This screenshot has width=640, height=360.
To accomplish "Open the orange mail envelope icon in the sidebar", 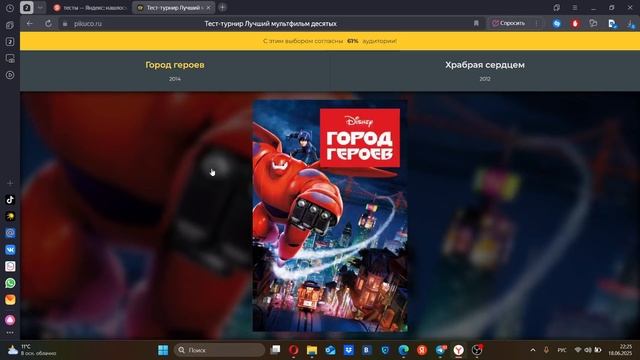I will (10, 300).
